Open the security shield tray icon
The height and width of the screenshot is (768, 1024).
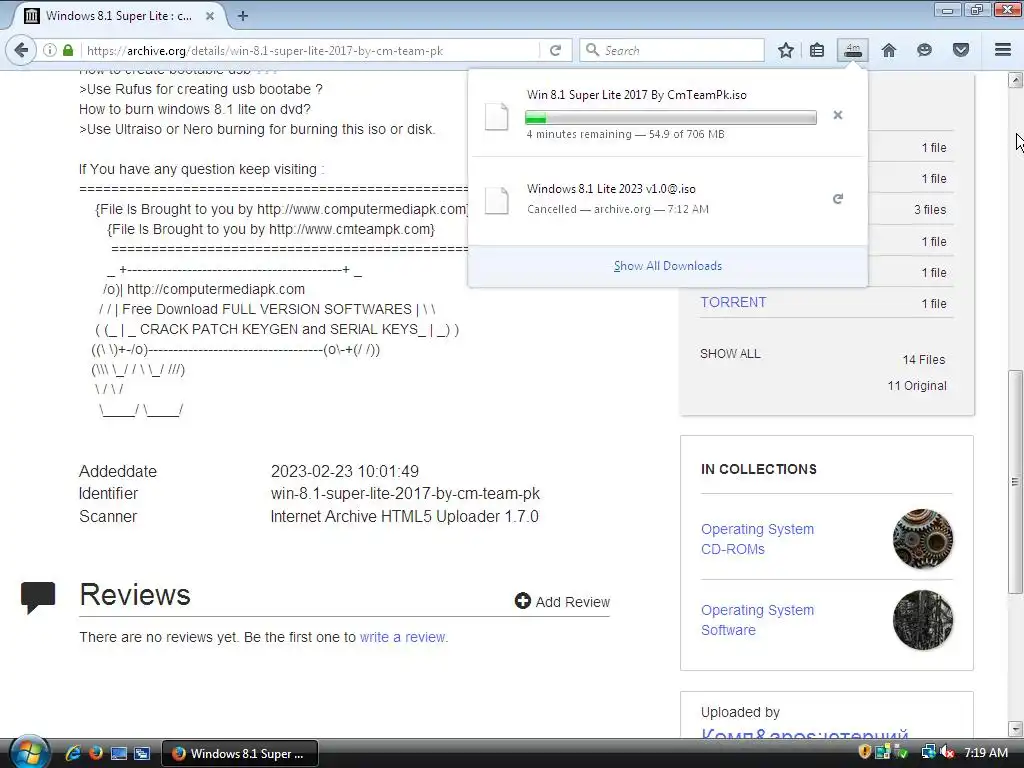pyautogui.click(x=865, y=752)
